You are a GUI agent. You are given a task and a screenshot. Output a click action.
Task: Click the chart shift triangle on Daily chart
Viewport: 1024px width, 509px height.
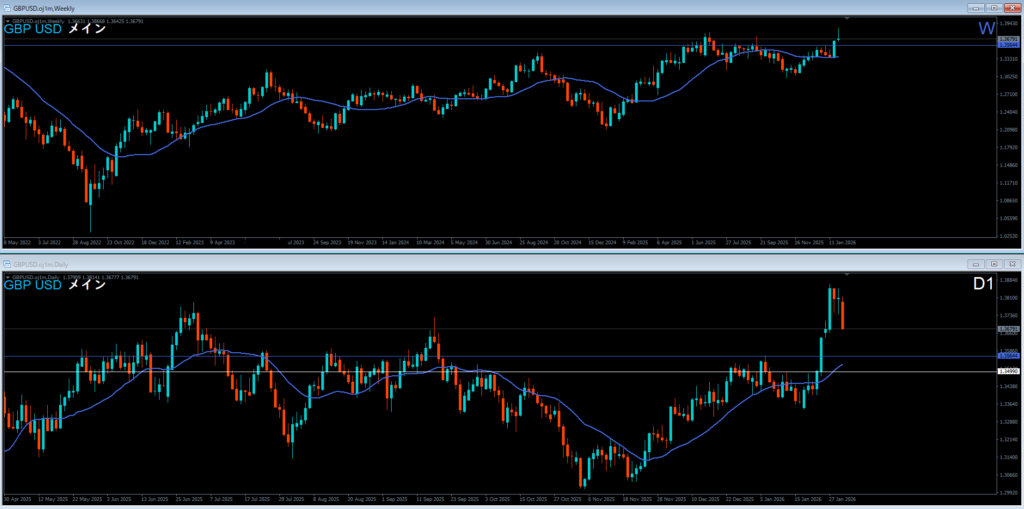coord(848,274)
